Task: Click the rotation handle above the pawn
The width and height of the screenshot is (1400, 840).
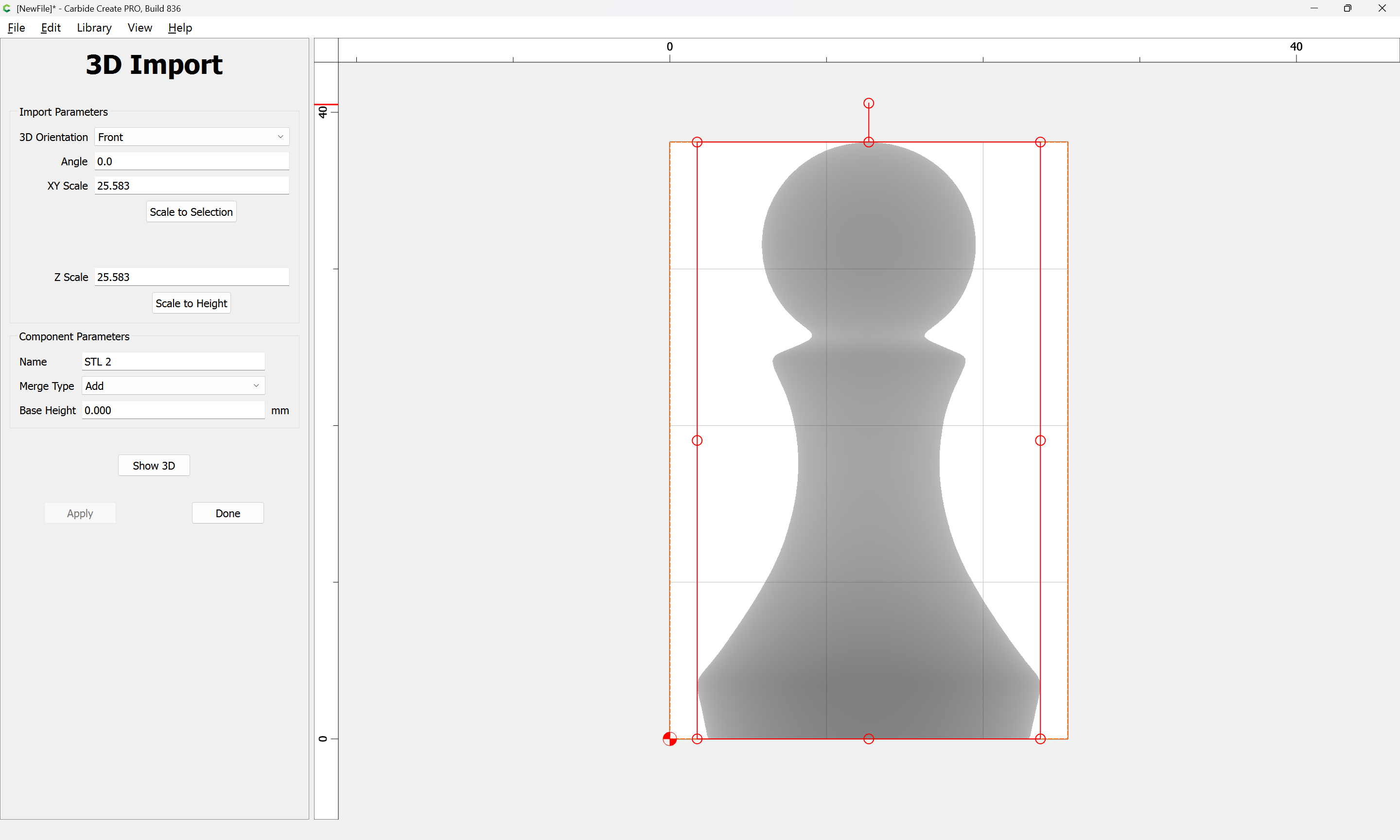Action: (x=868, y=103)
